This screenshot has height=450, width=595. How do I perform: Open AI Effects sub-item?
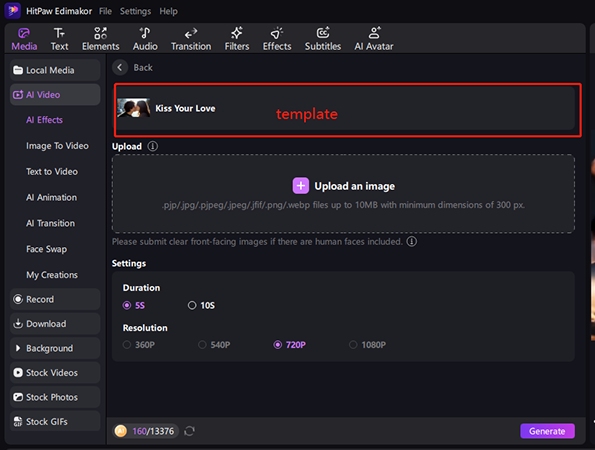pyautogui.click(x=44, y=120)
